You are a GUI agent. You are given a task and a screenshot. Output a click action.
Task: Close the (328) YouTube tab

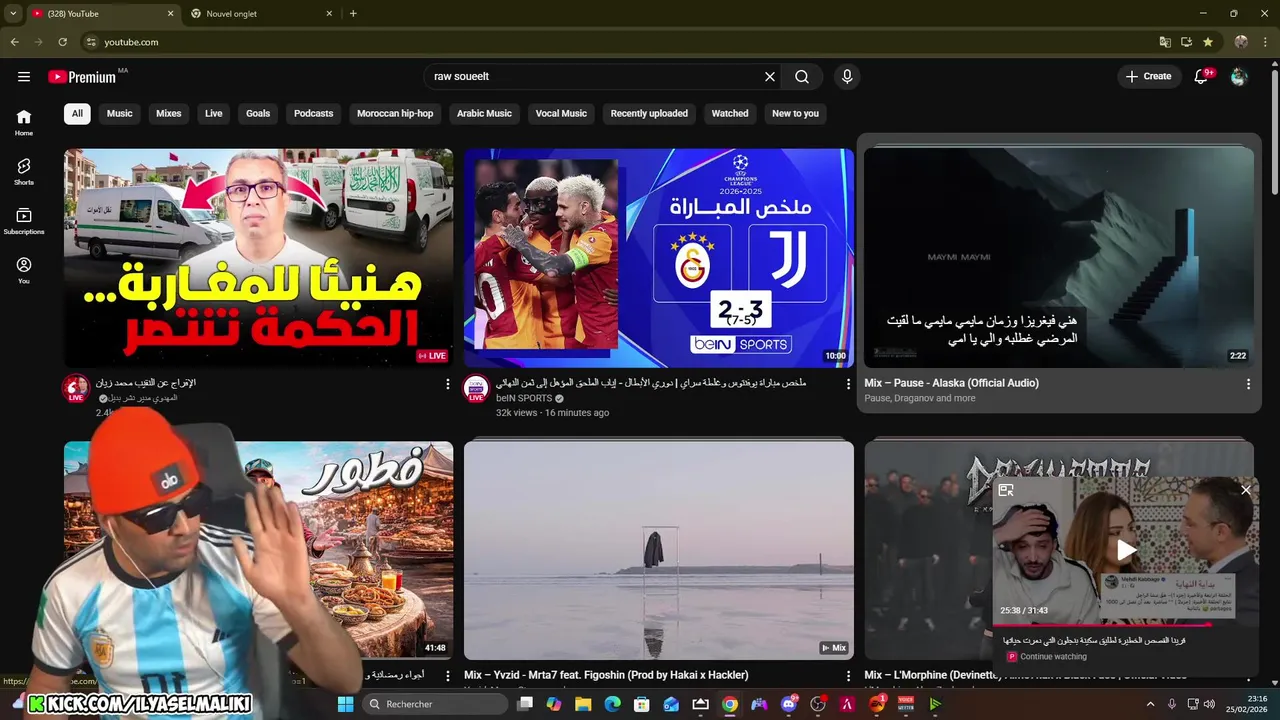(170, 13)
